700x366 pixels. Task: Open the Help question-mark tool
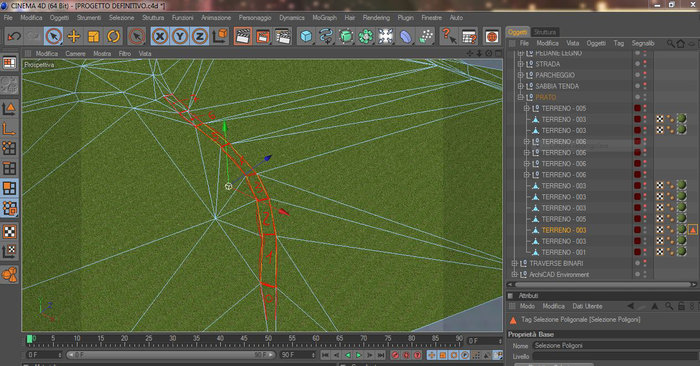[x=449, y=36]
